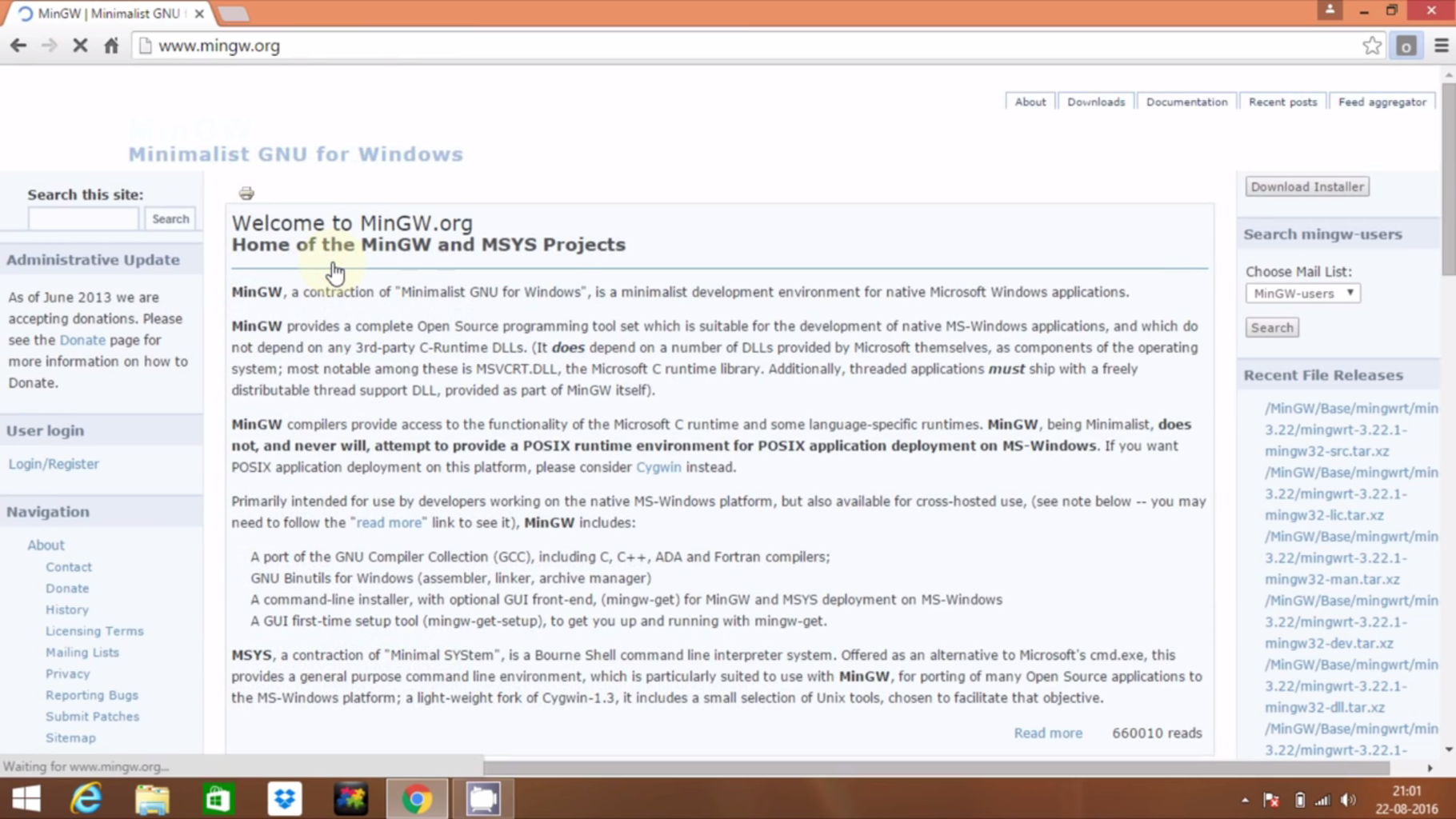Open the About navigation link
The width and height of the screenshot is (1456, 819).
point(46,545)
